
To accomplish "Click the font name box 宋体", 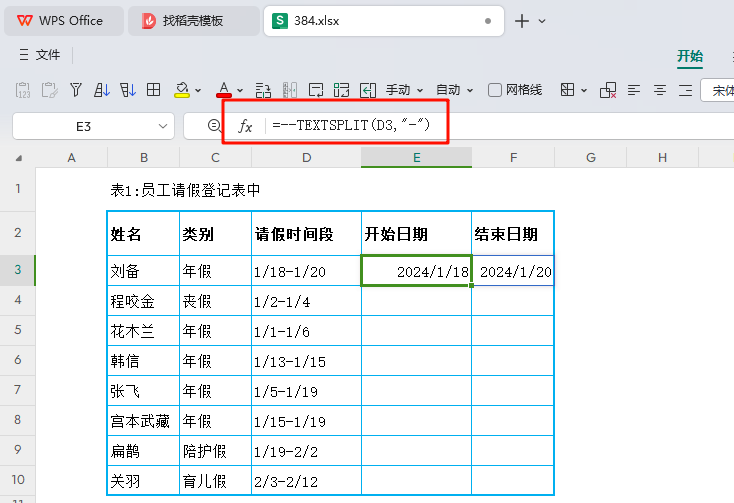I will [x=718, y=90].
